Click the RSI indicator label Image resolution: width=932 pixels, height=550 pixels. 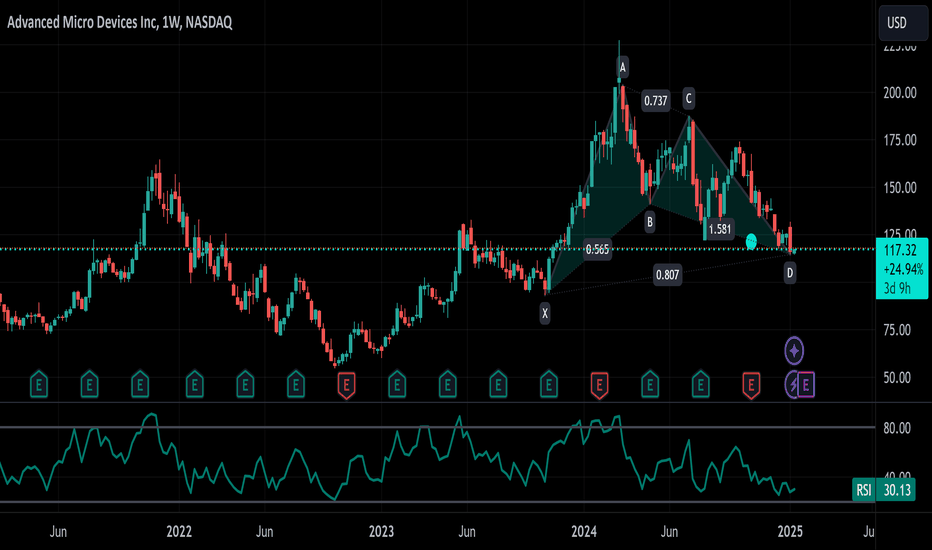point(864,490)
